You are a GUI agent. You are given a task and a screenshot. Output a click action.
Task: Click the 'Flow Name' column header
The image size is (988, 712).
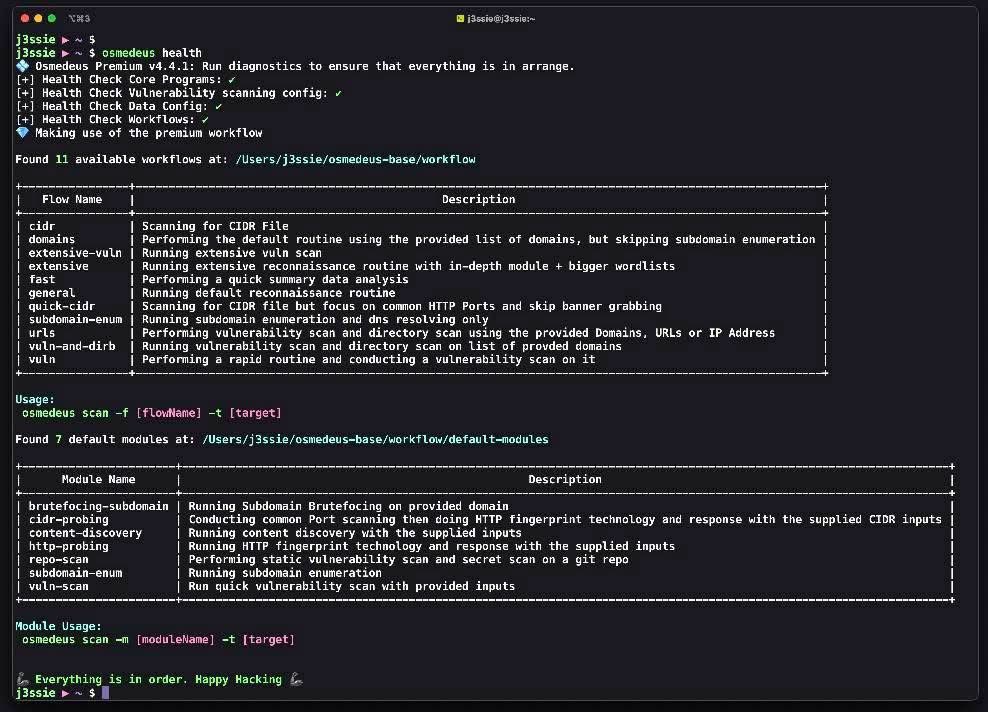point(72,199)
